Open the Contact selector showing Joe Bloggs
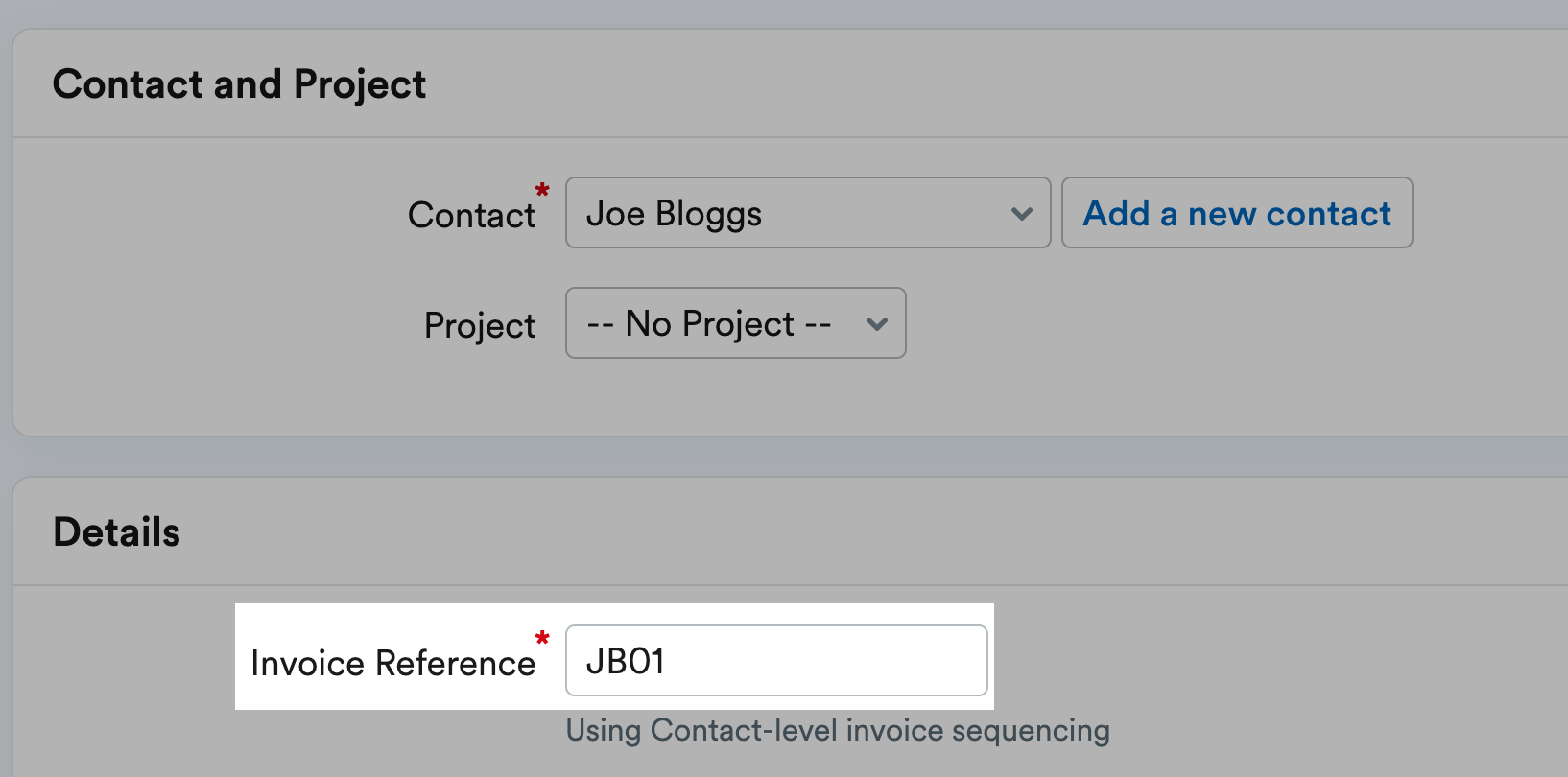1568x777 pixels. click(806, 213)
